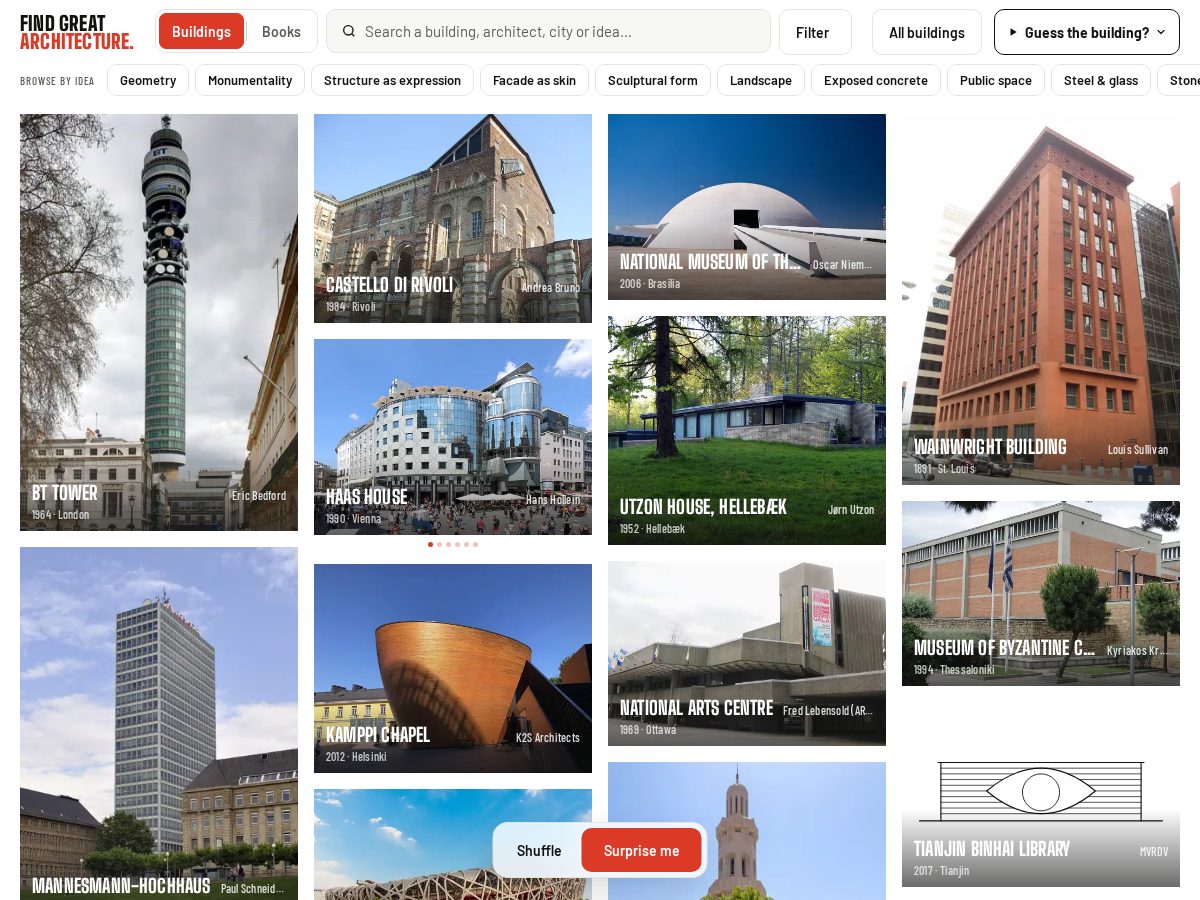Click into the building search field
The image size is (1200, 900).
click(548, 31)
